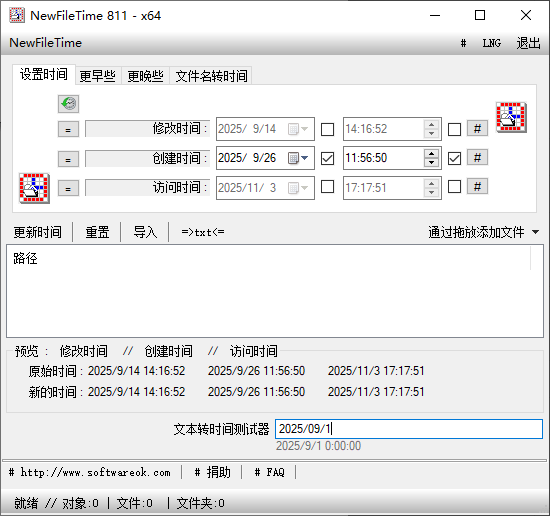This screenshot has width=550, height=516.
Task: Switch to the 更早些 tab
Action: click(98, 76)
